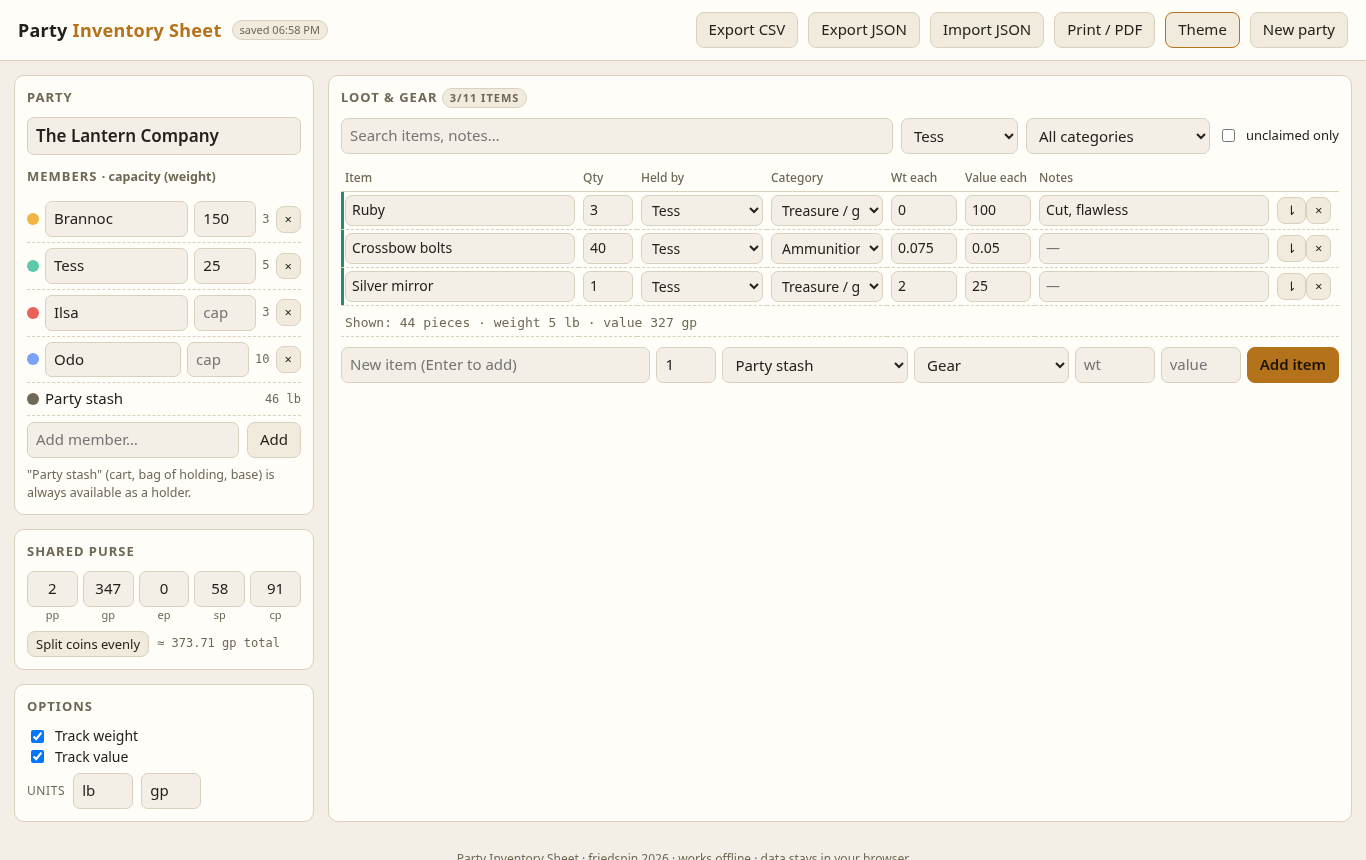Click the New item name field
Image resolution: width=1366 pixels, height=860 pixels.
[495, 365]
